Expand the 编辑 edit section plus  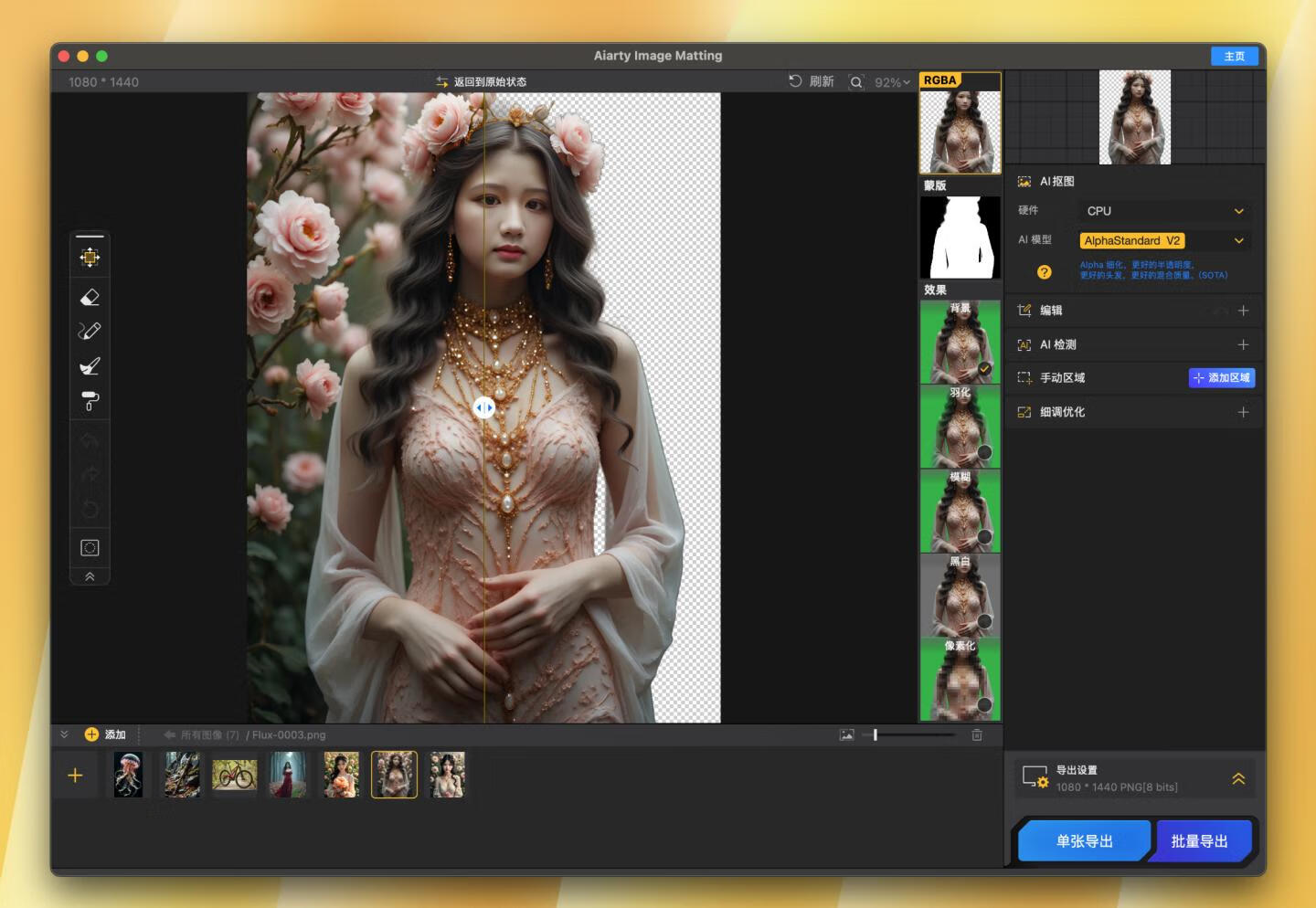click(1243, 311)
